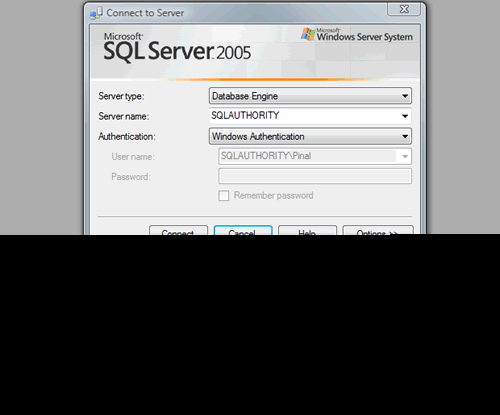Screen dimensions: 500x415
Task: Click the Server name label
Action: [x=124, y=116]
